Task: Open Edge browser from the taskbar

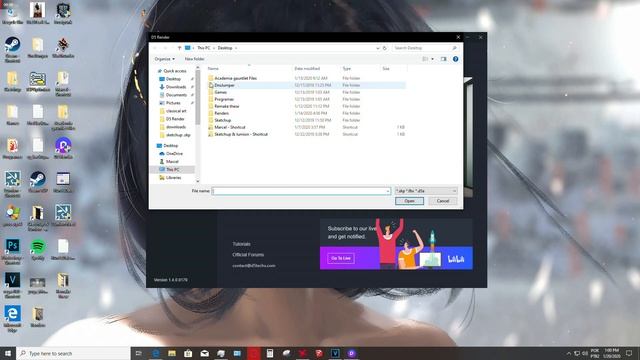Action: (156, 353)
